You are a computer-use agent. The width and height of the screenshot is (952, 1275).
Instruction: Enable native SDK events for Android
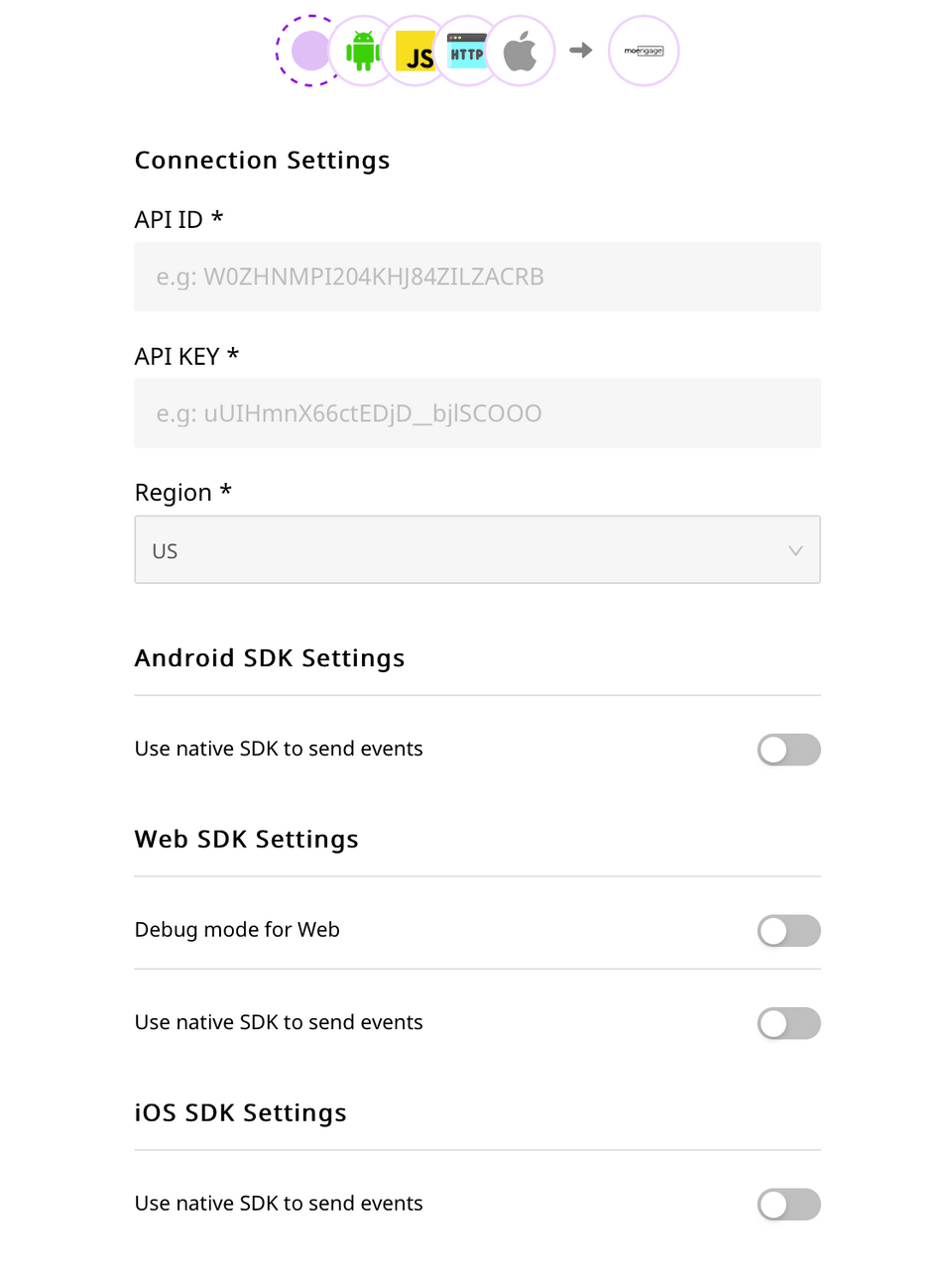(x=788, y=750)
